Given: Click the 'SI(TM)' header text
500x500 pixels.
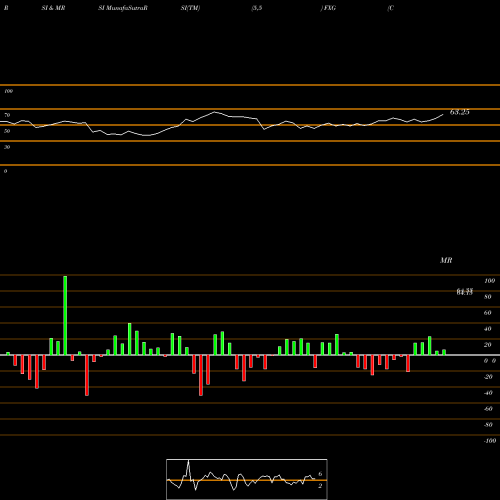Looking at the screenshot, I should (x=190, y=8).
